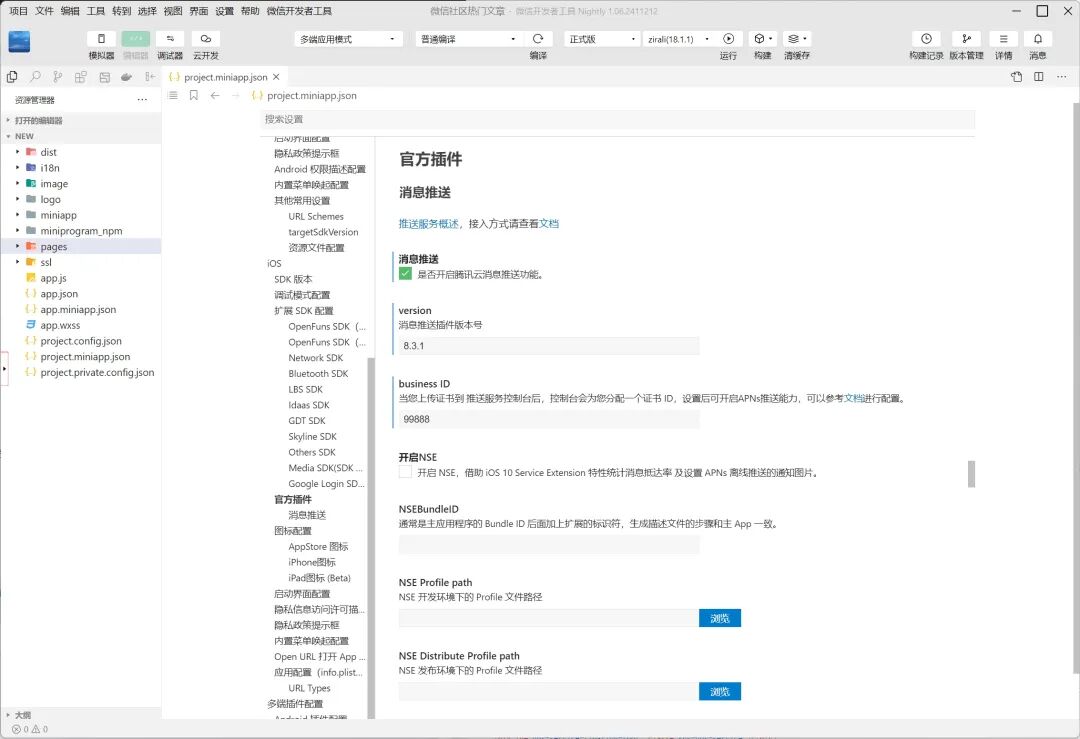Select the project.miniapp.json tab
Image resolution: width=1080 pixels, height=739 pixels.
point(225,77)
